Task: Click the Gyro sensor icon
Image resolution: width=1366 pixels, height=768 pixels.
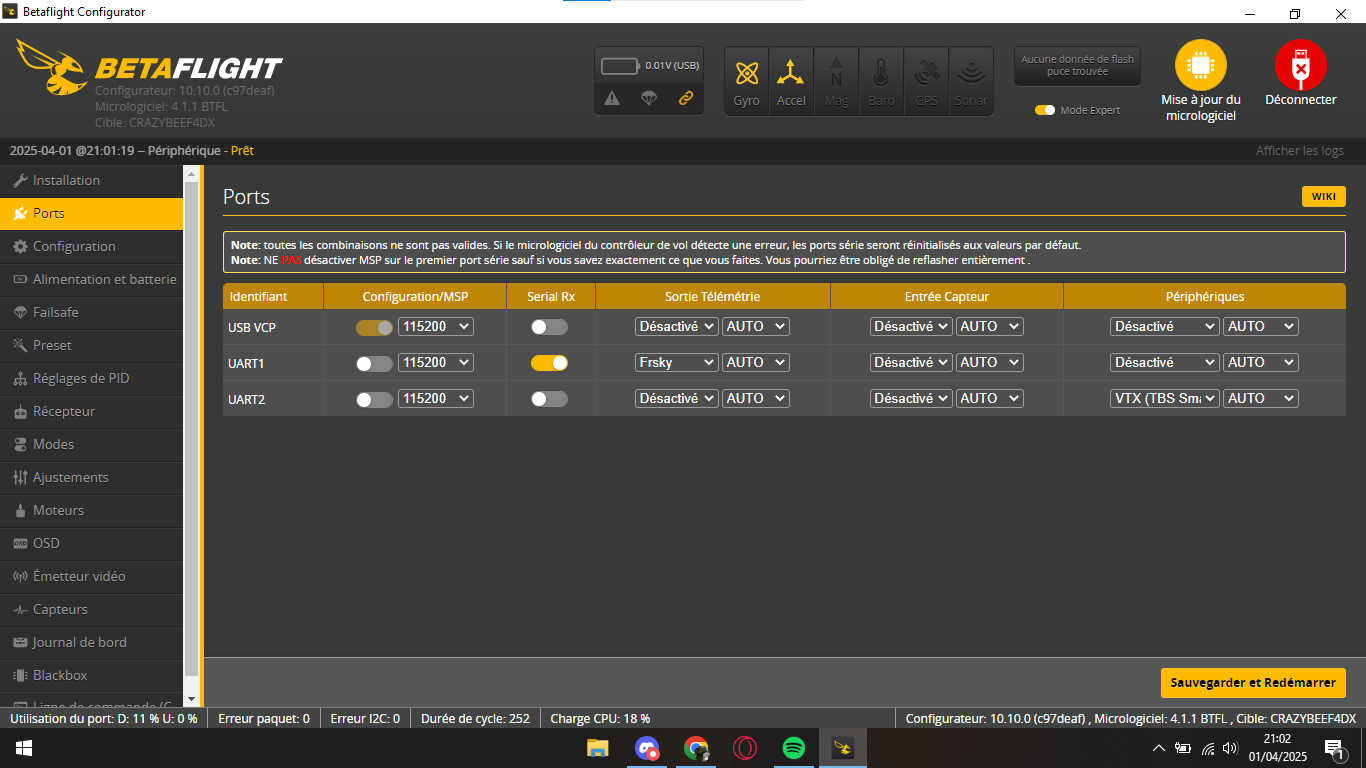Action: click(x=746, y=75)
